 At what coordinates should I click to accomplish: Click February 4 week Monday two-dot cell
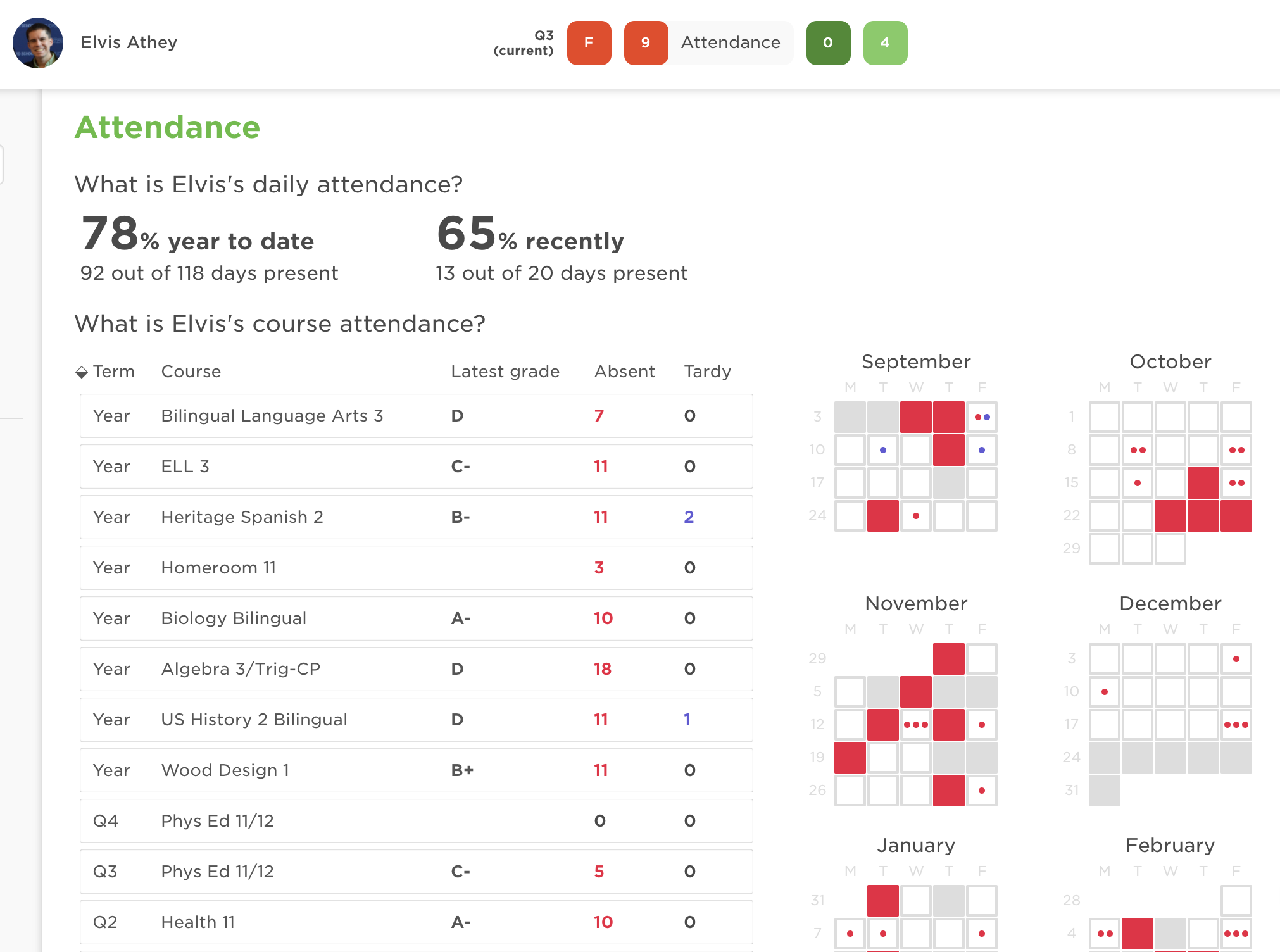coord(1105,934)
